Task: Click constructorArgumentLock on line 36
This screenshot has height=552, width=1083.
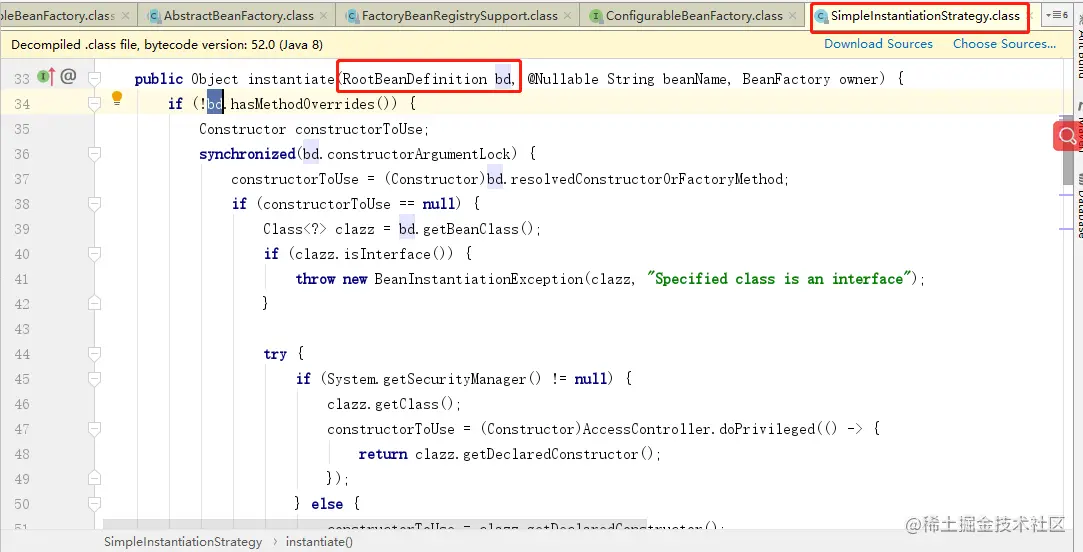Action: click(x=419, y=154)
